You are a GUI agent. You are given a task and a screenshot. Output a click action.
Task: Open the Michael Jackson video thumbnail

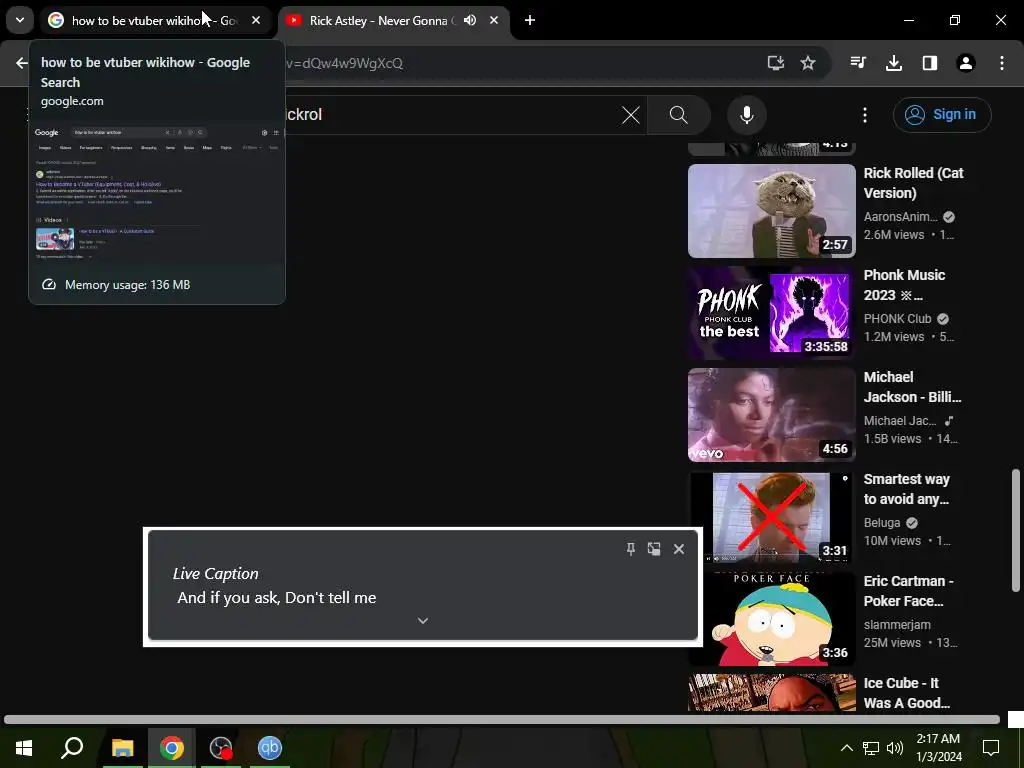point(771,415)
